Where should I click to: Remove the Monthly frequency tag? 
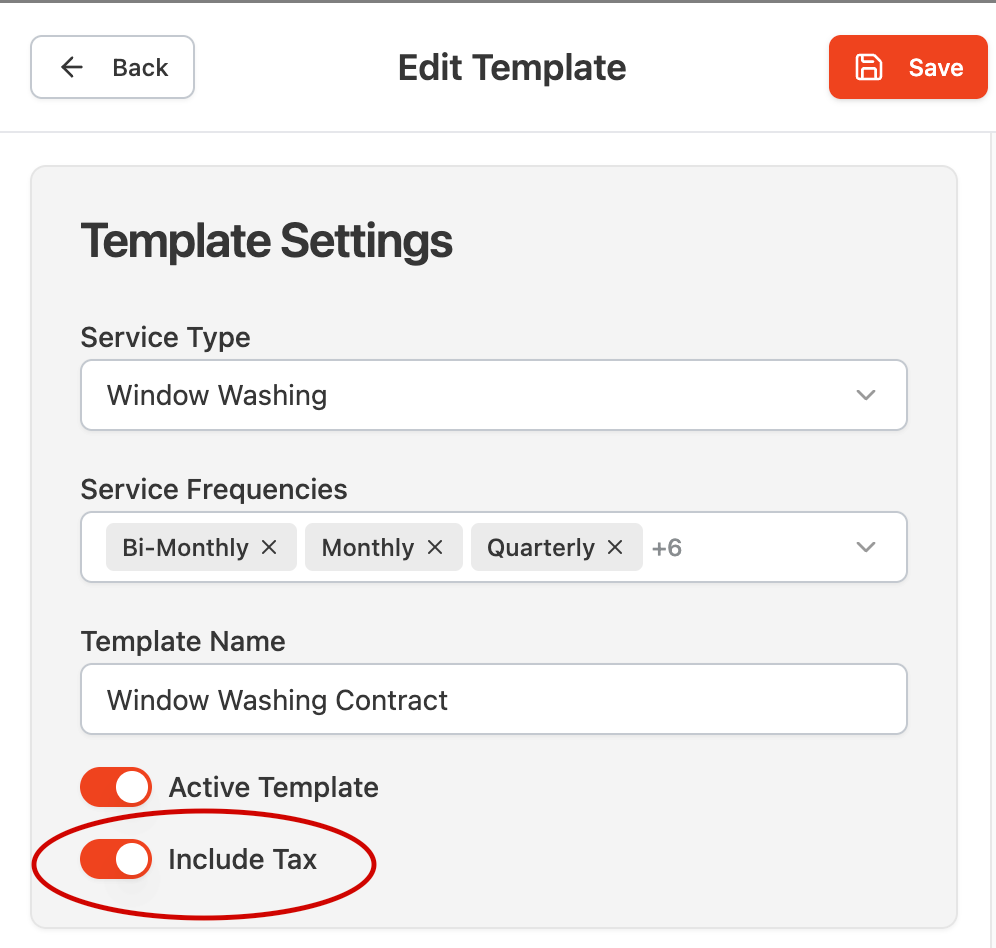435,547
